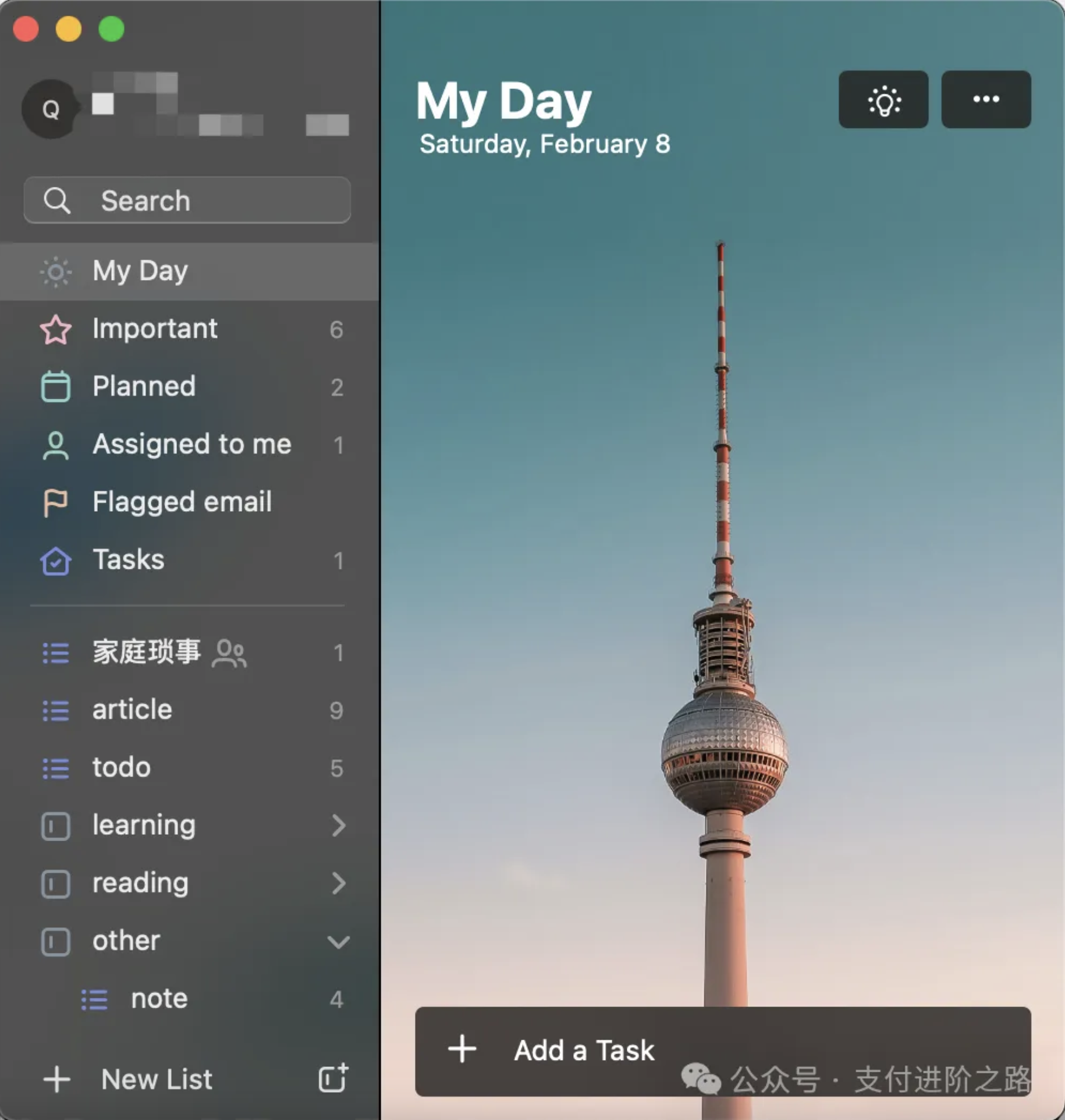The image size is (1065, 1120).
Task: Click the shared people icon on 家庭琐事
Action: 229,653
